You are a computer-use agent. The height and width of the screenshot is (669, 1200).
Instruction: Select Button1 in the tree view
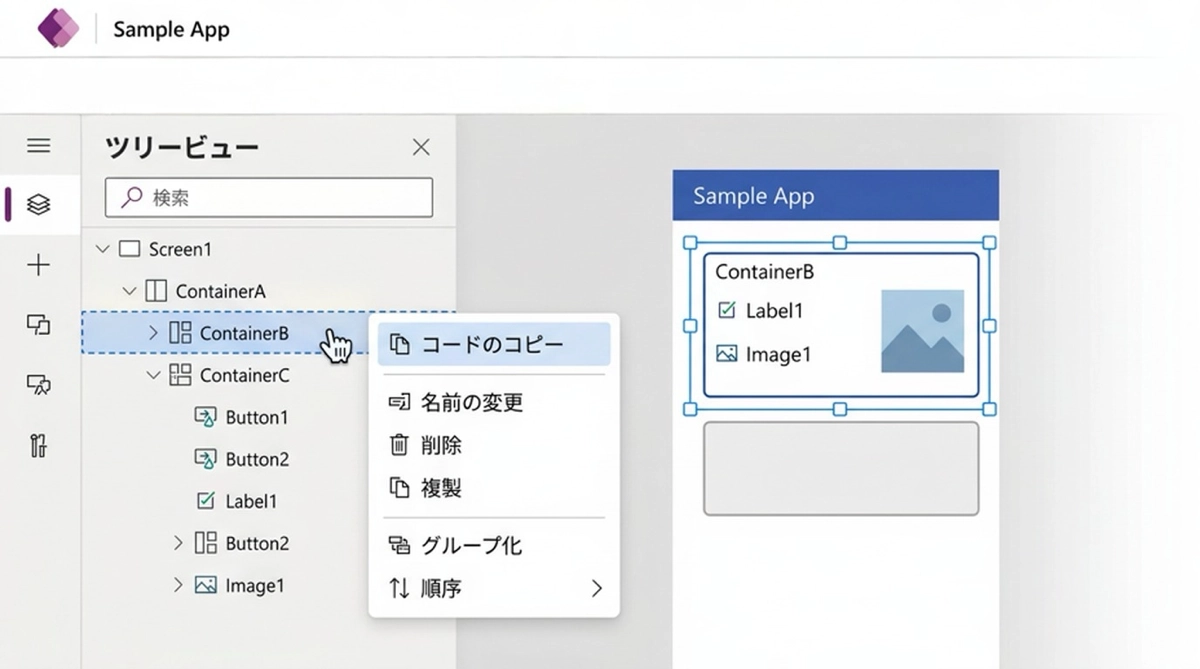point(256,417)
